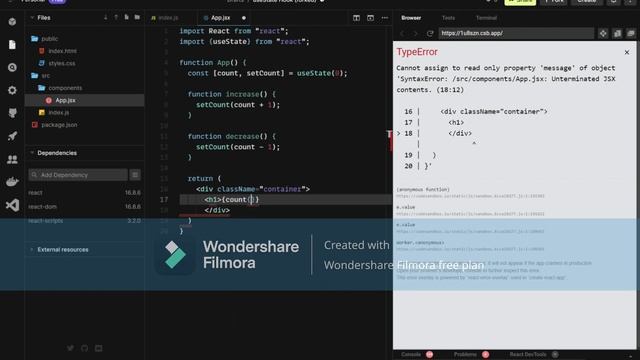Open Configuration Files gear icon in activity bar

pos(12,90)
